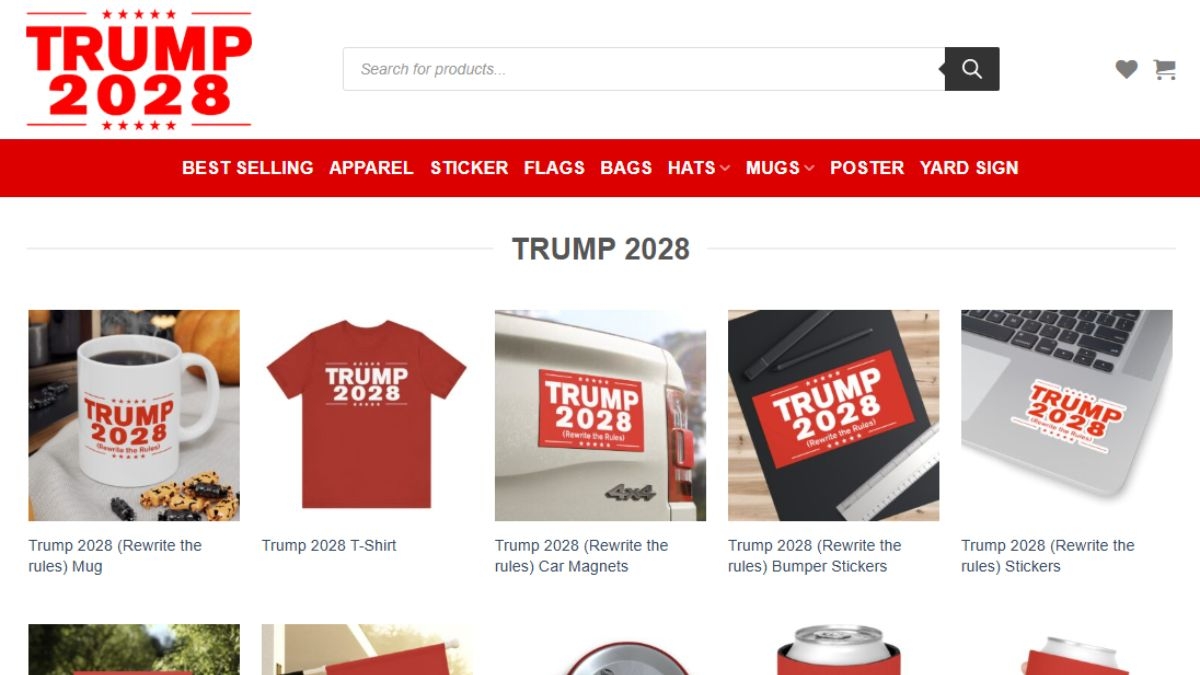1200x675 pixels.
Task: Open the Flags category
Action: (x=554, y=168)
